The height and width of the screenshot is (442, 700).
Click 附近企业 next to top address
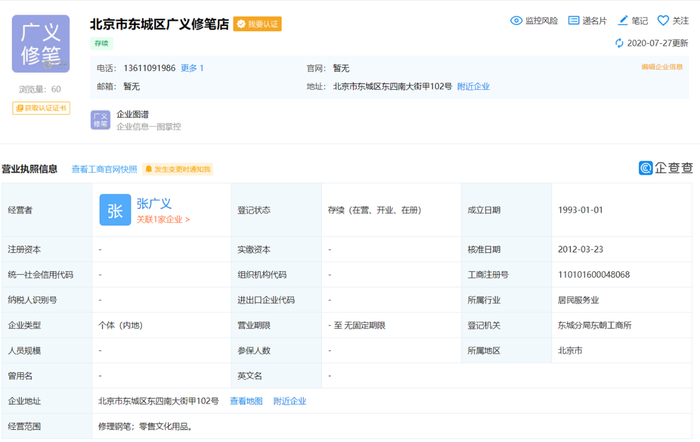point(473,86)
